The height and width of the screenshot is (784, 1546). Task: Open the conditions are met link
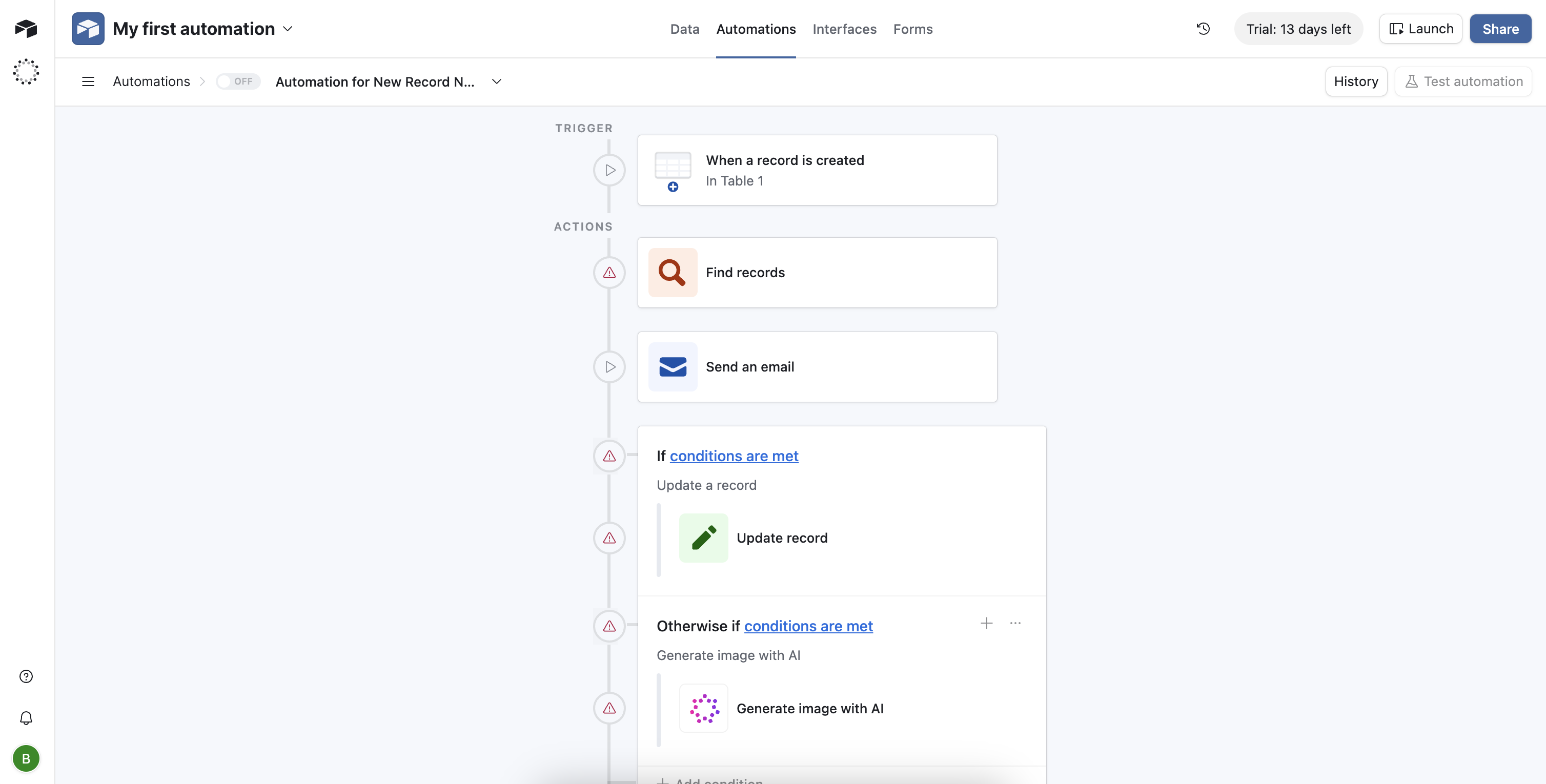click(735, 456)
